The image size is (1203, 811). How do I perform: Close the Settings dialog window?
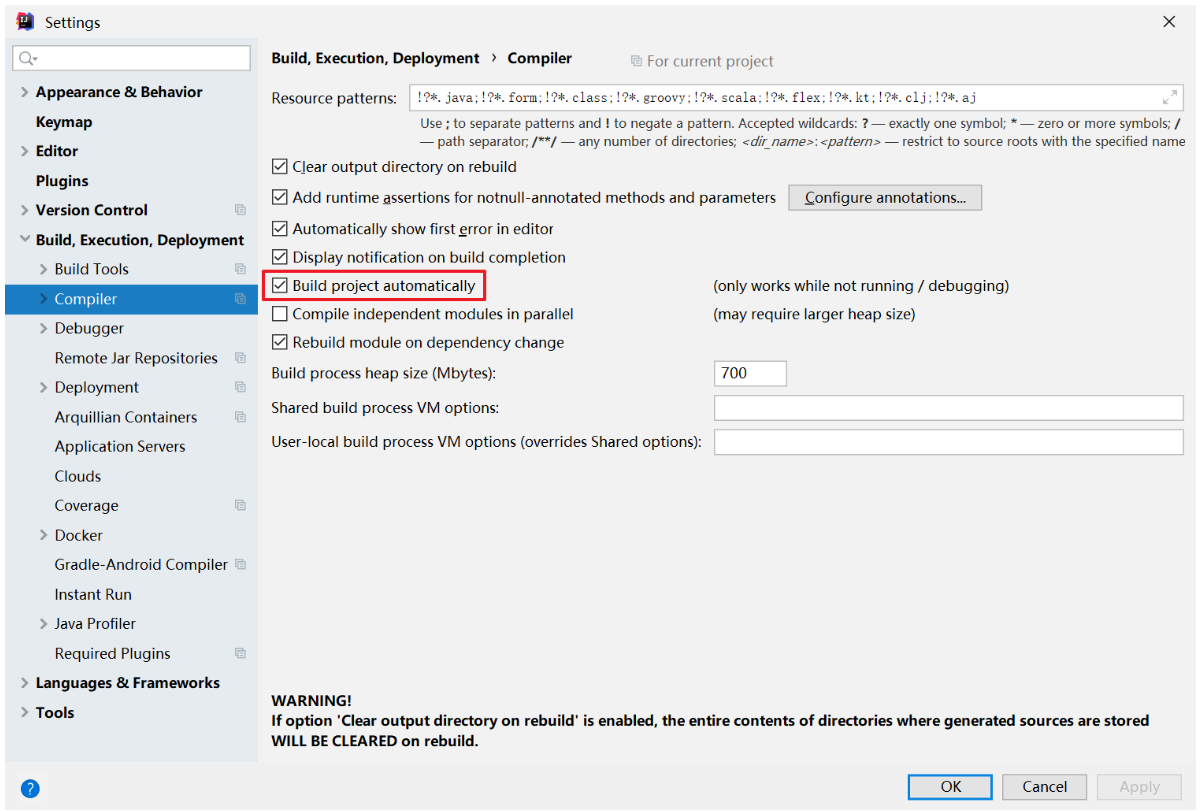[1169, 22]
